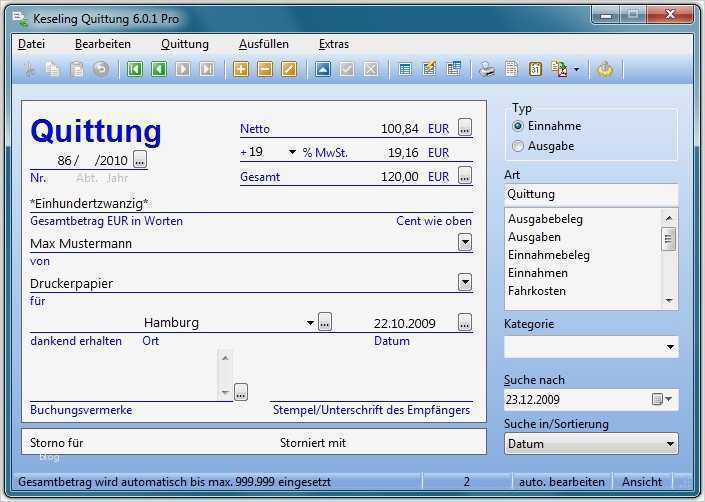Click the Art text field showing Quittung
Image resolution: width=705 pixels, height=502 pixels.
(x=591, y=195)
